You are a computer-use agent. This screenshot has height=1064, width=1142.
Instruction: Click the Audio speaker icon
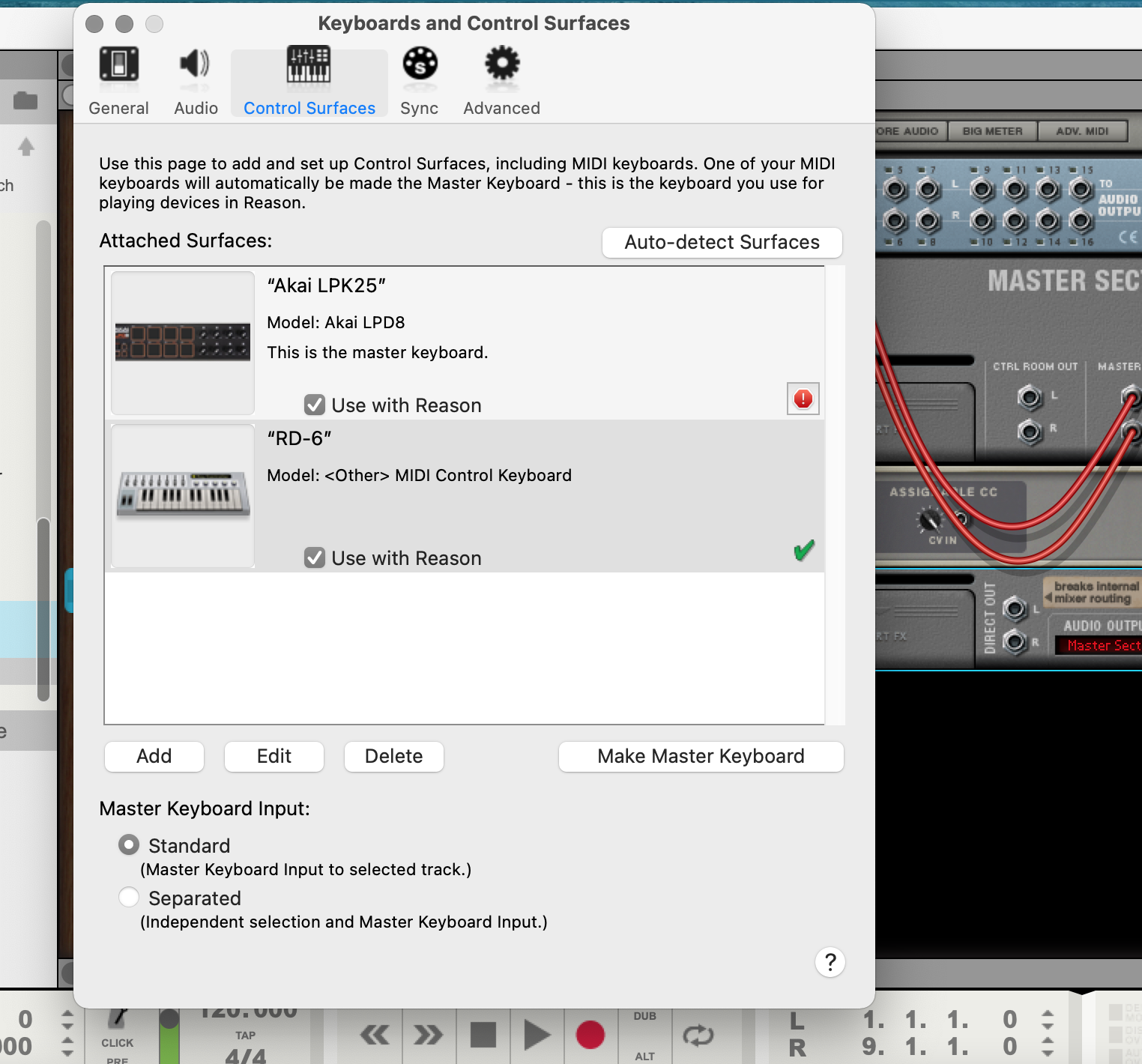(x=195, y=64)
